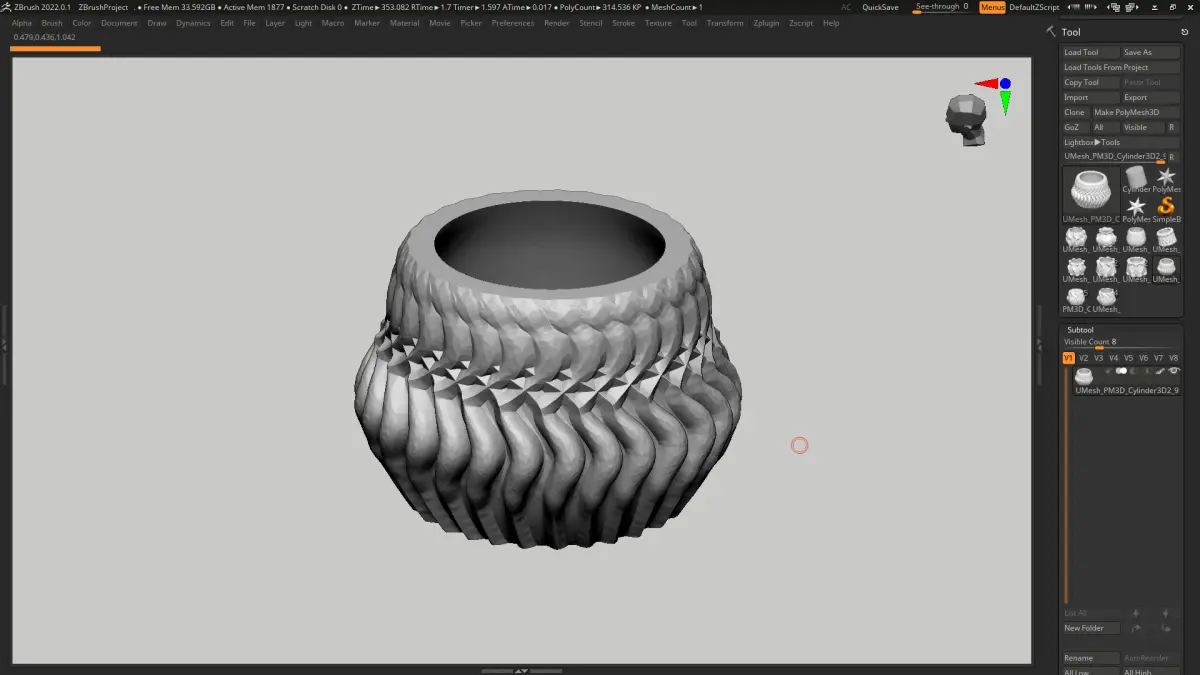This screenshot has width=1200, height=675.
Task: Adjust the Visible Count slider
Action: point(1121,343)
